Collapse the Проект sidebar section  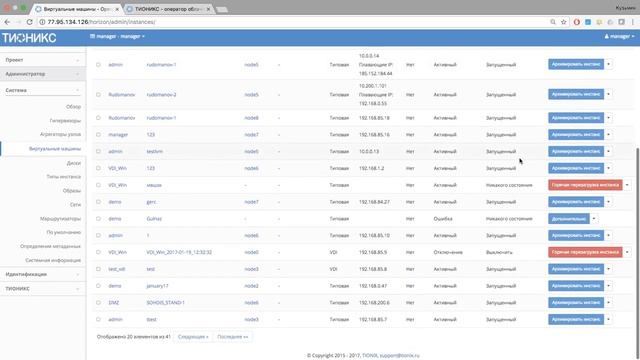click(42, 60)
